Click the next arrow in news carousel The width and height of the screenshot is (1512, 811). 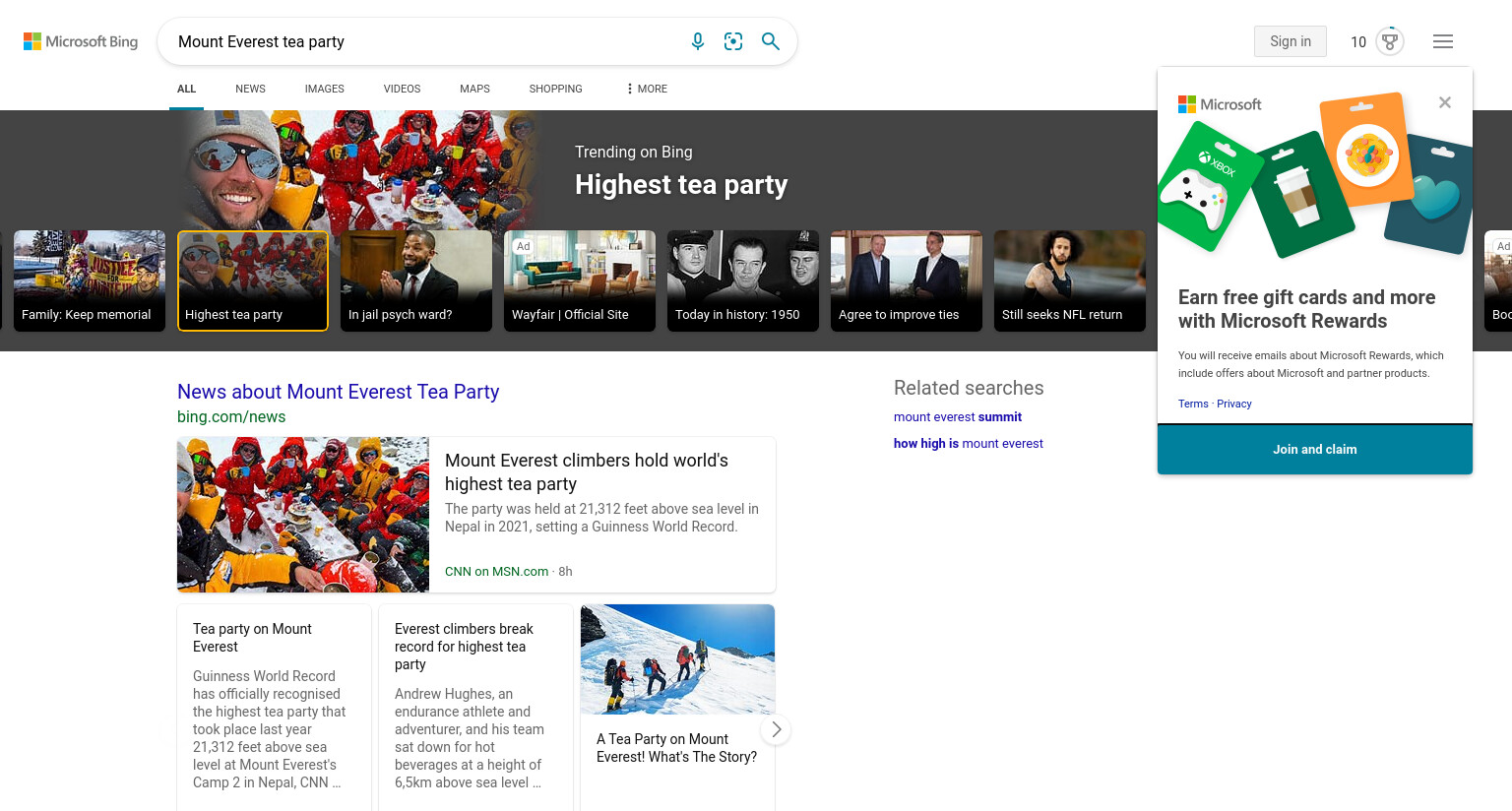point(776,729)
